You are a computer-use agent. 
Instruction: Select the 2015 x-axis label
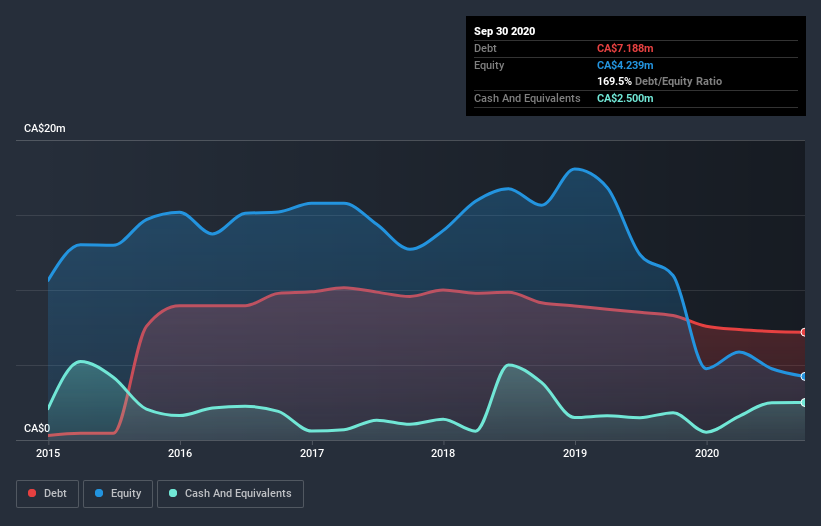pos(48,453)
